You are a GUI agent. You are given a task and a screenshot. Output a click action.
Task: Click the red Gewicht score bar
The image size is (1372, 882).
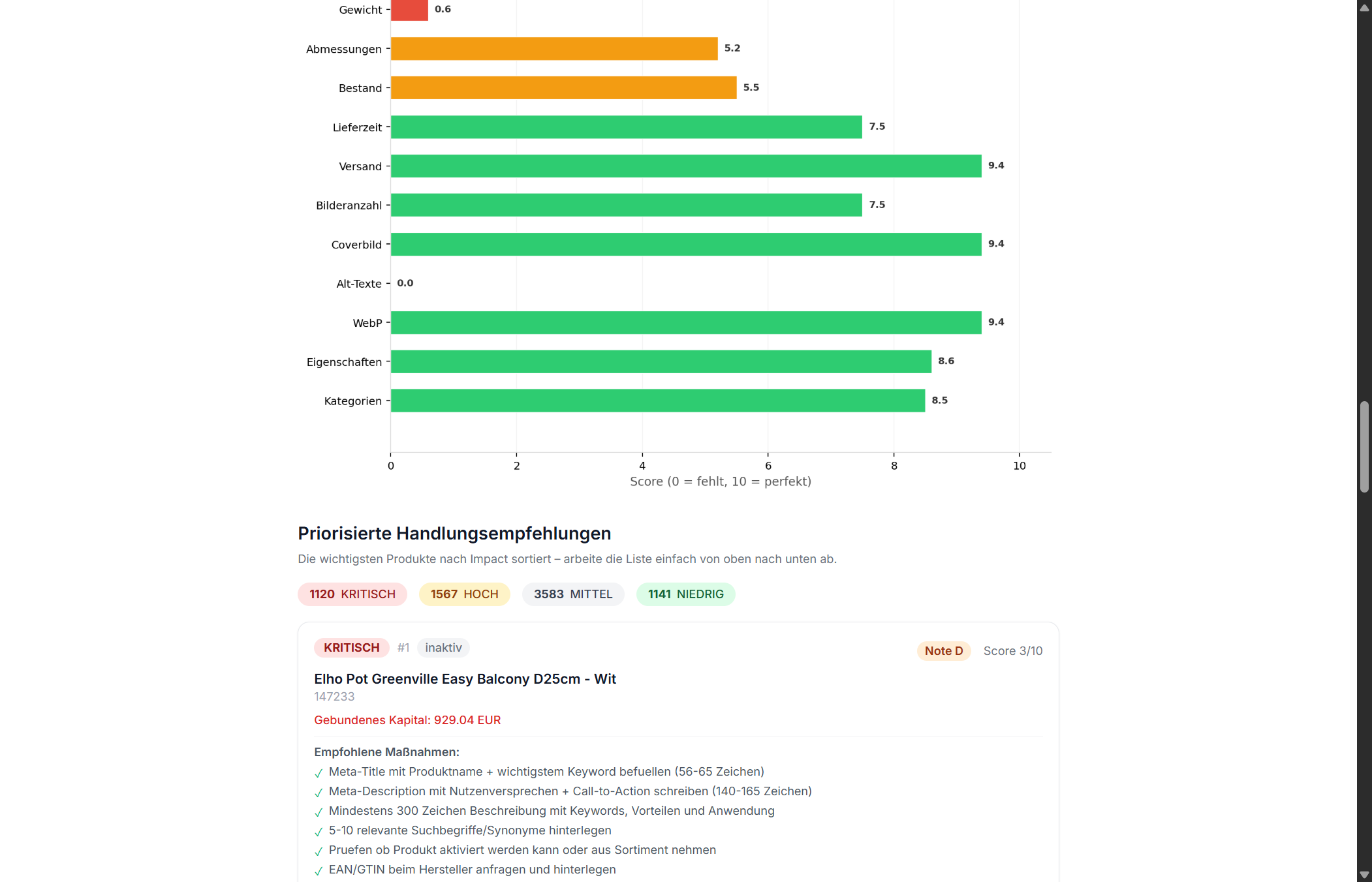(409, 9)
